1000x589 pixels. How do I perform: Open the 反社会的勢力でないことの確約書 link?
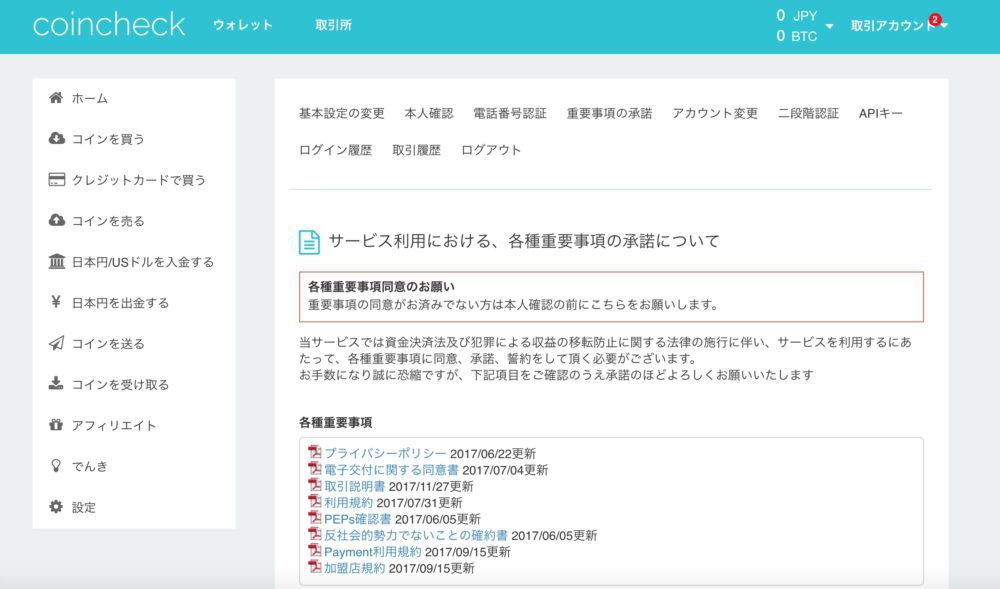[416, 535]
